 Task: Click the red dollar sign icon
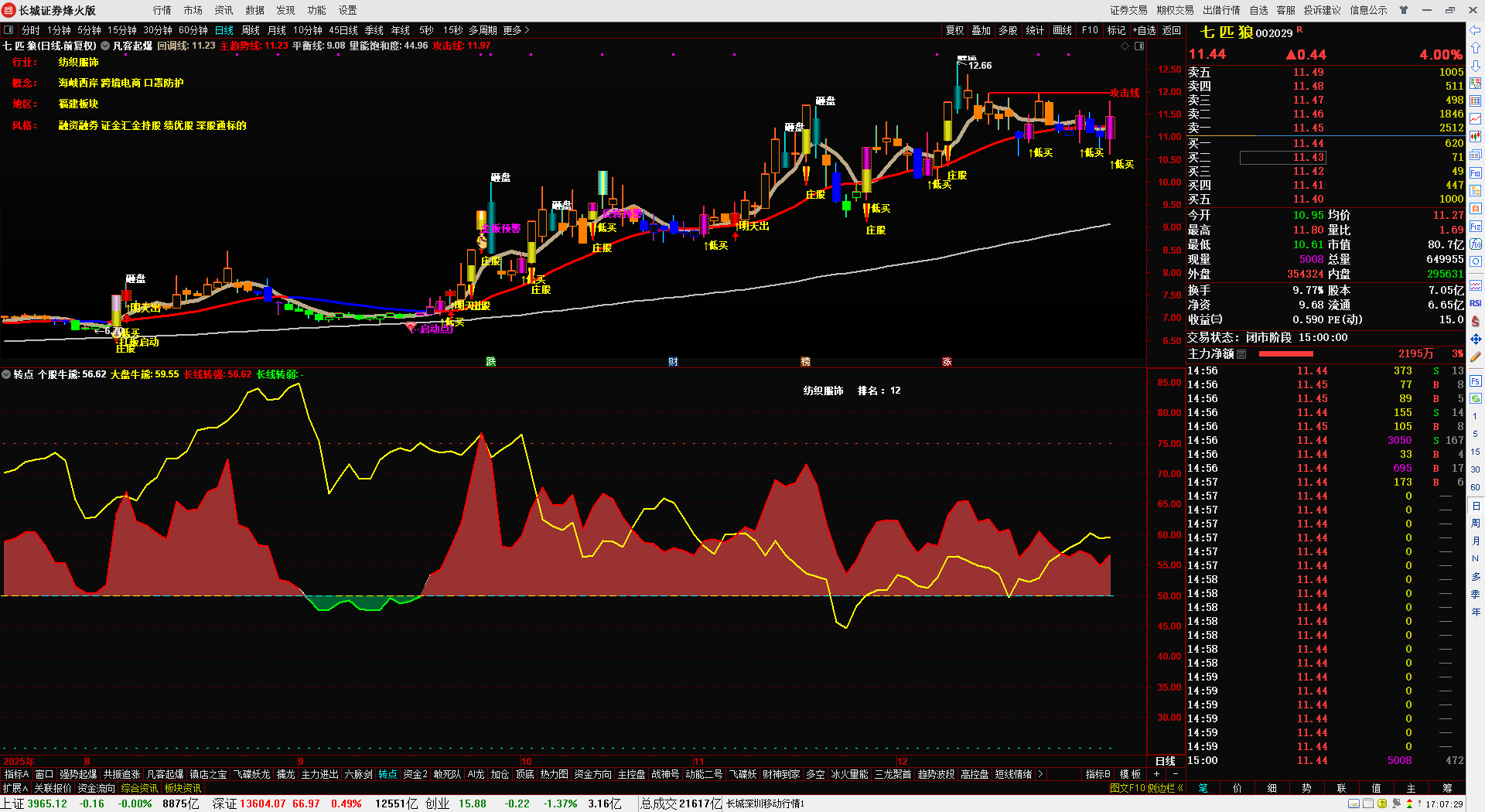pyautogui.click(x=1476, y=321)
